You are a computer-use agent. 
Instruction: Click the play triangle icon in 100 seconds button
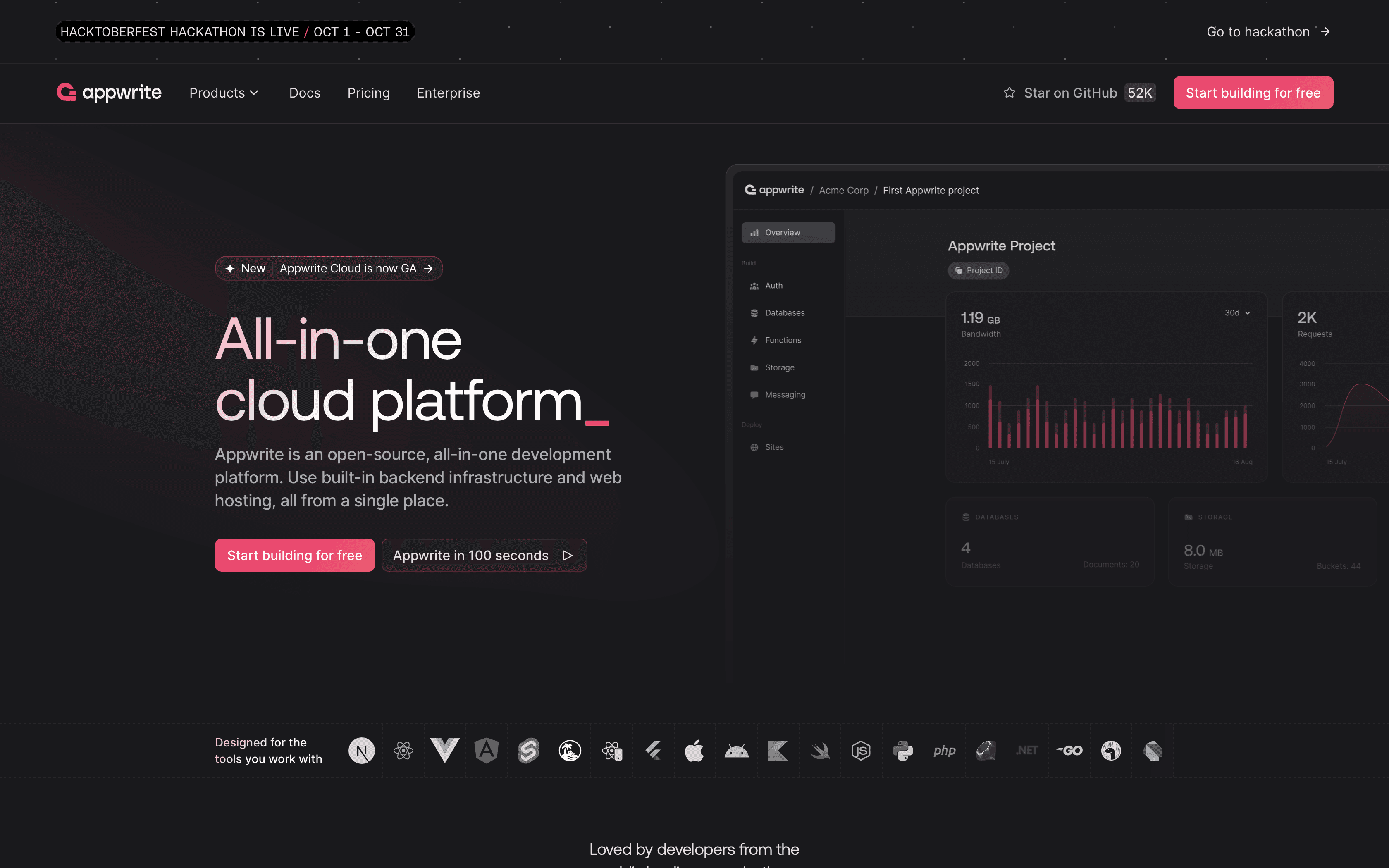[568, 555]
